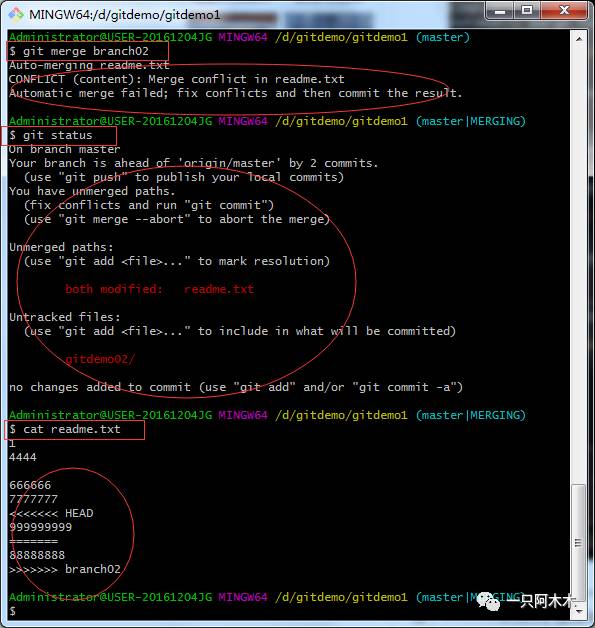Click the 'Auto-merging readme.txt' line
Image resolution: width=595 pixels, height=628 pixels.
89,65
